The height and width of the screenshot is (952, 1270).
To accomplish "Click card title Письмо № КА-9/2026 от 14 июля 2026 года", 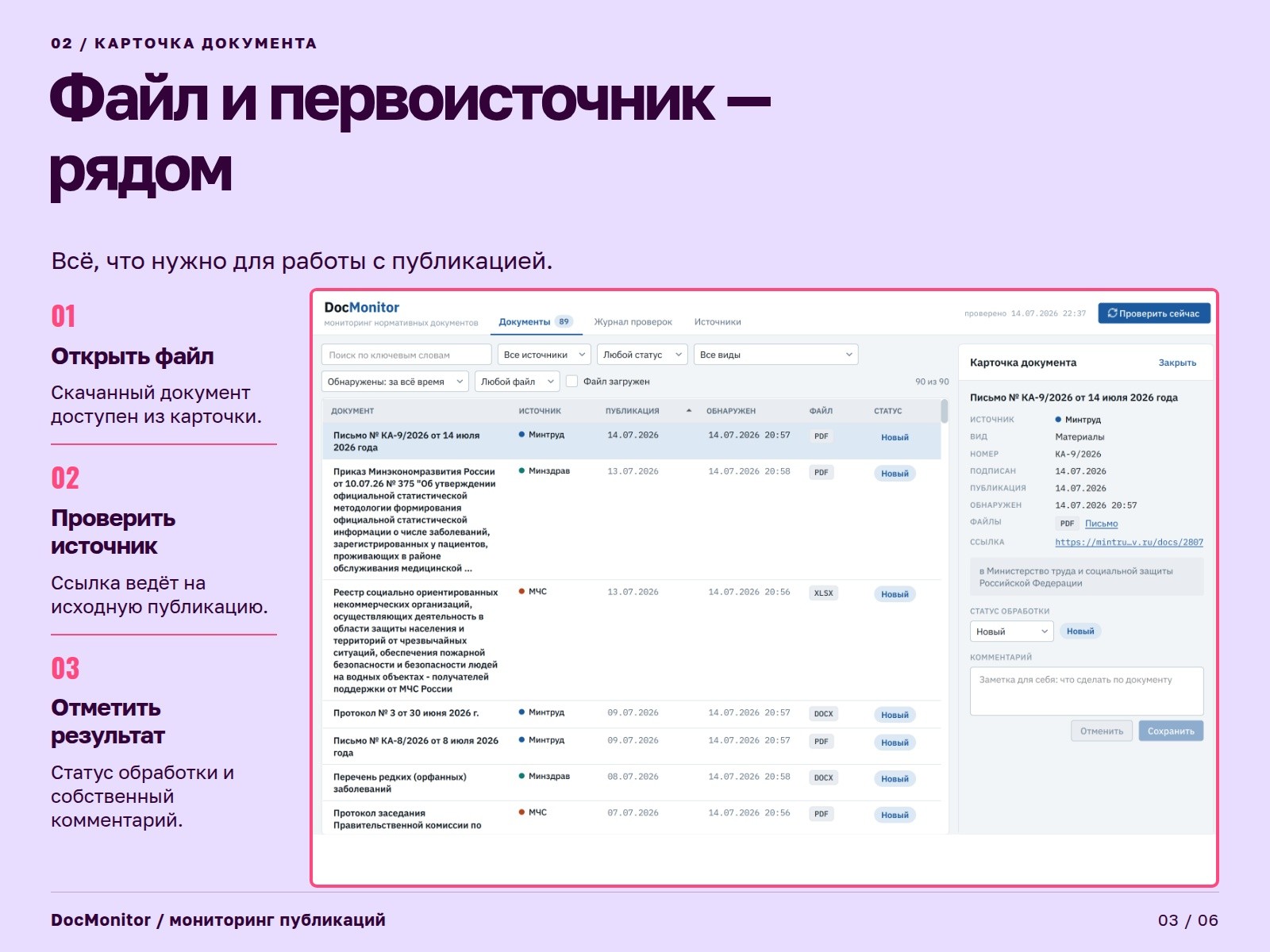I will [1074, 397].
